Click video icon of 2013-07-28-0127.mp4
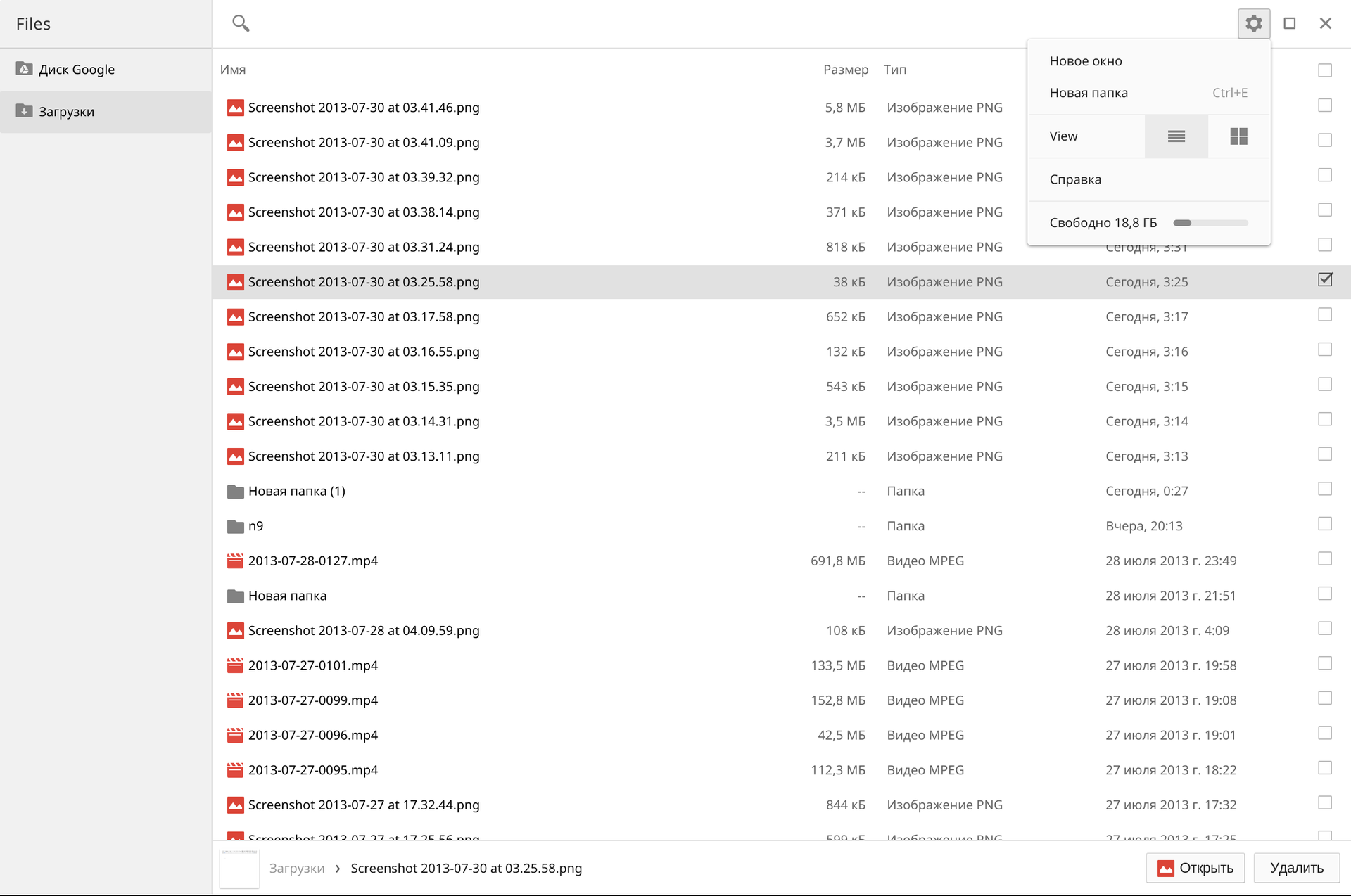This screenshot has height=896, width=1351. click(x=236, y=561)
